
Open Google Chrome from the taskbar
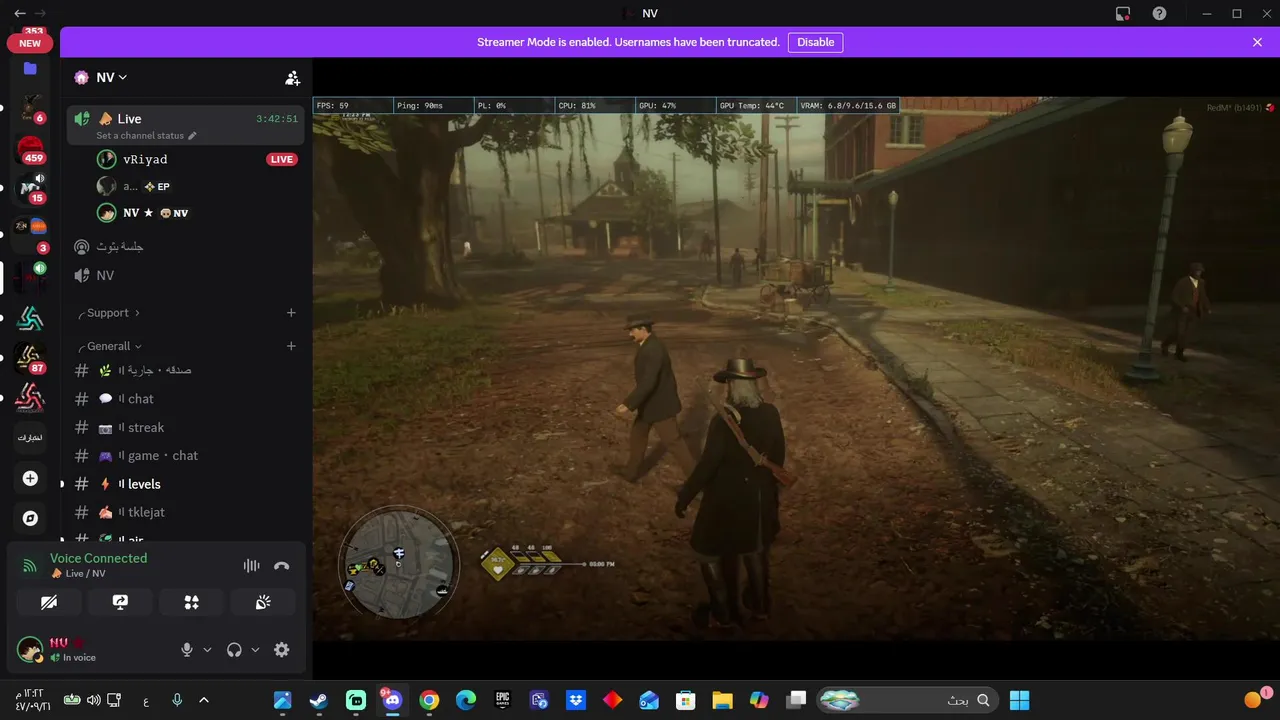pyautogui.click(x=429, y=700)
